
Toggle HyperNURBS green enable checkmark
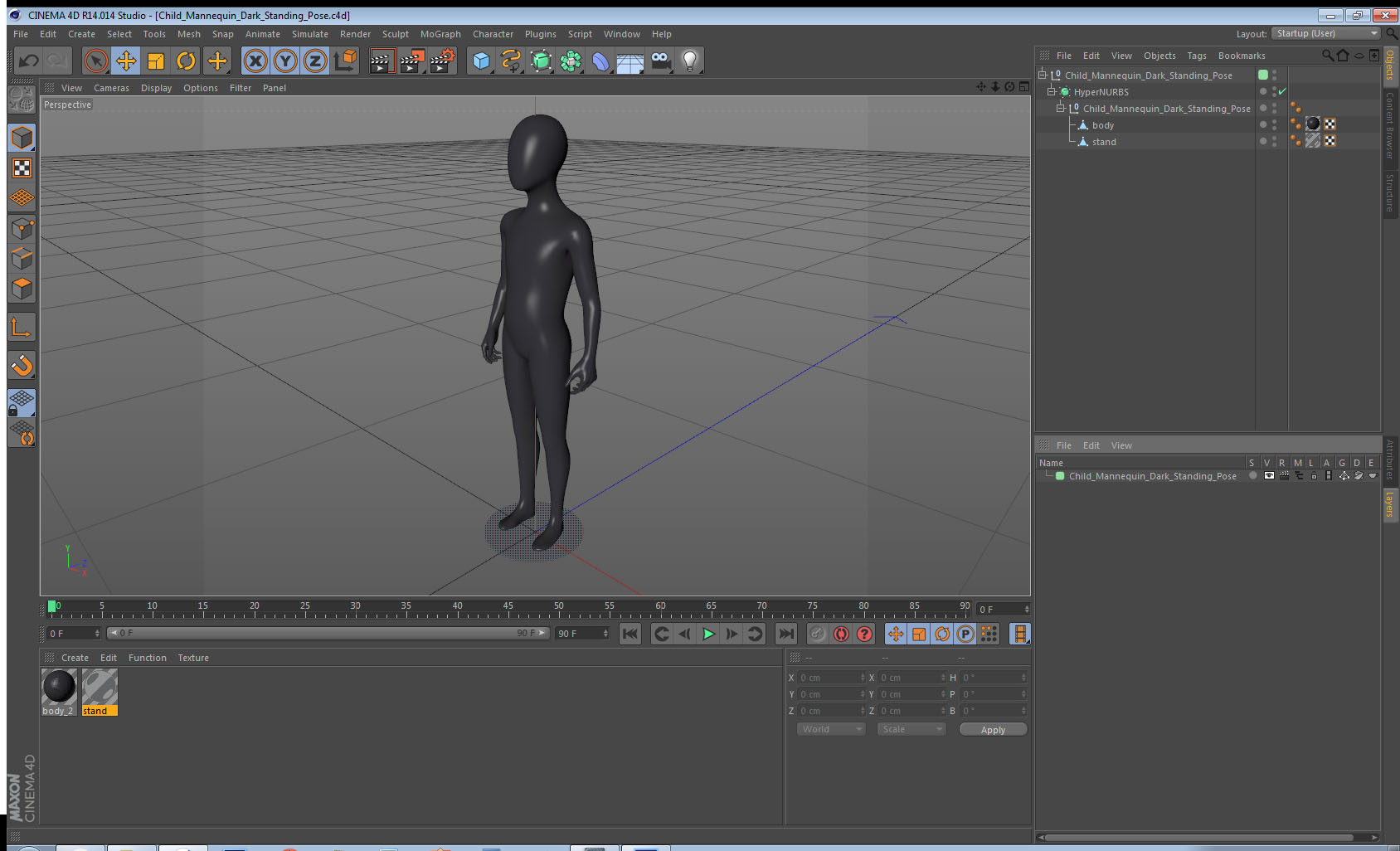point(1282,91)
